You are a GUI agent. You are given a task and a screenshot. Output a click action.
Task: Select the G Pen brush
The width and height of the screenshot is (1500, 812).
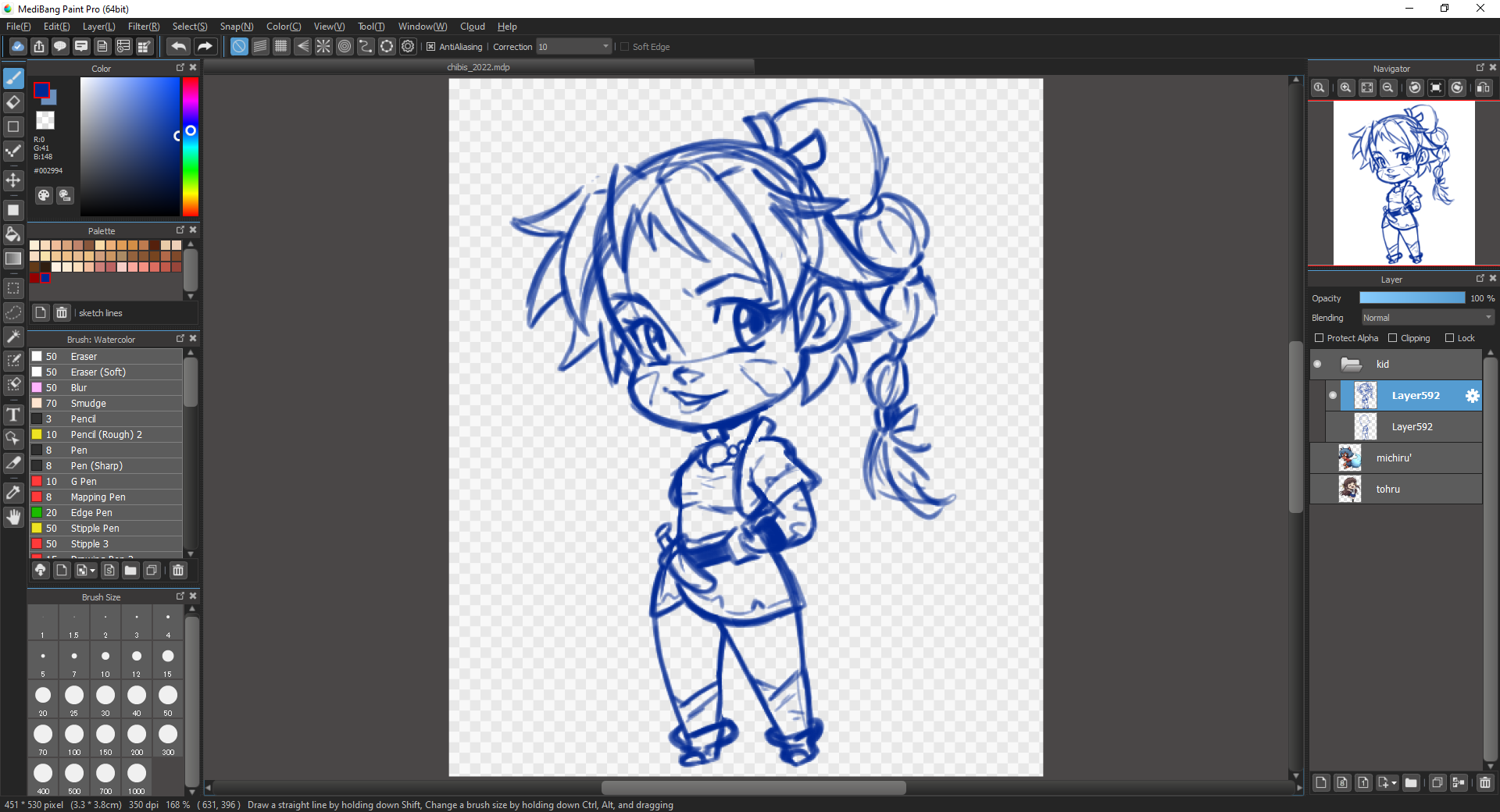(106, 482)
